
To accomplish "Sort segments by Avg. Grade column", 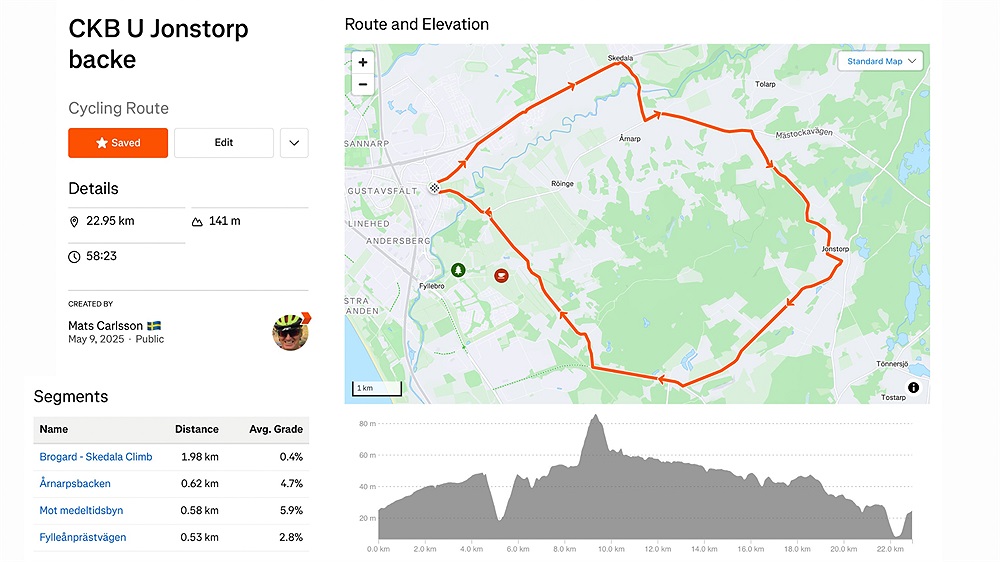I will (276, 430).
